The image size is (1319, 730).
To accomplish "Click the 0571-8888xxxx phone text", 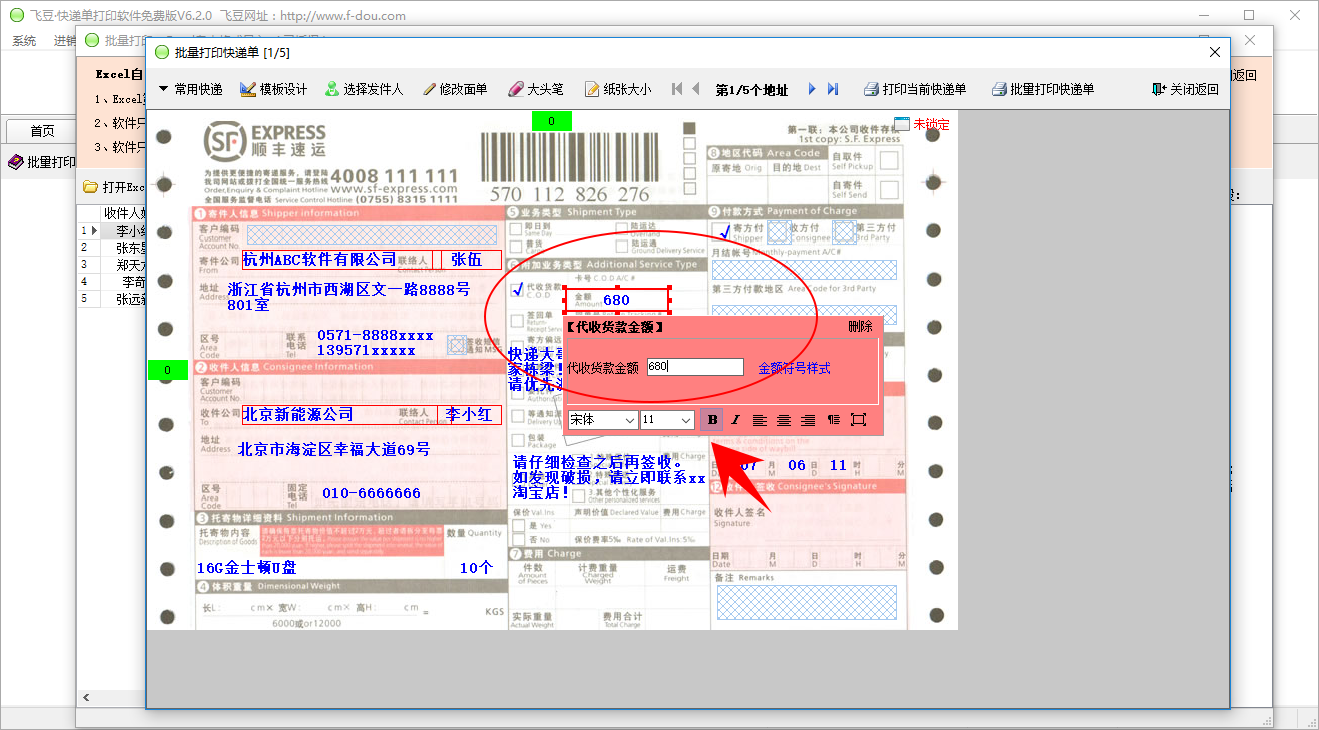I will (x=375, y=336).
